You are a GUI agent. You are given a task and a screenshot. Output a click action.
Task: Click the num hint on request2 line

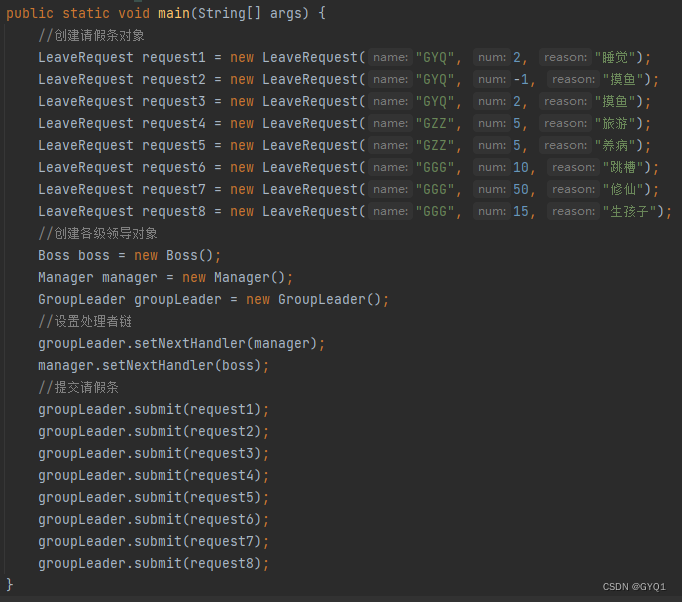click(x=491, y=79)
